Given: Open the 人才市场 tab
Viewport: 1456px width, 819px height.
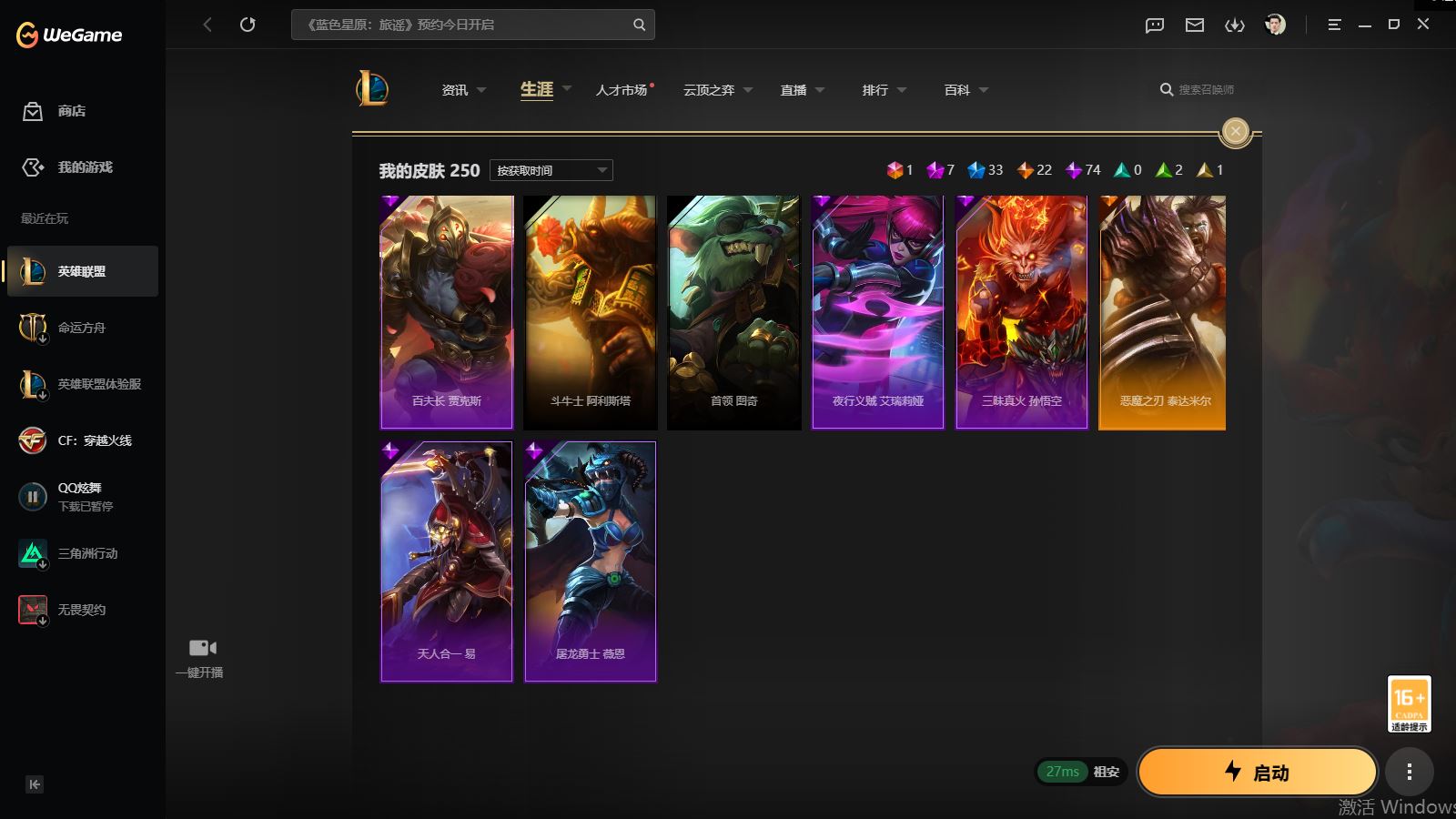Looking at the screenshot, I should click(x=622, y=90).
